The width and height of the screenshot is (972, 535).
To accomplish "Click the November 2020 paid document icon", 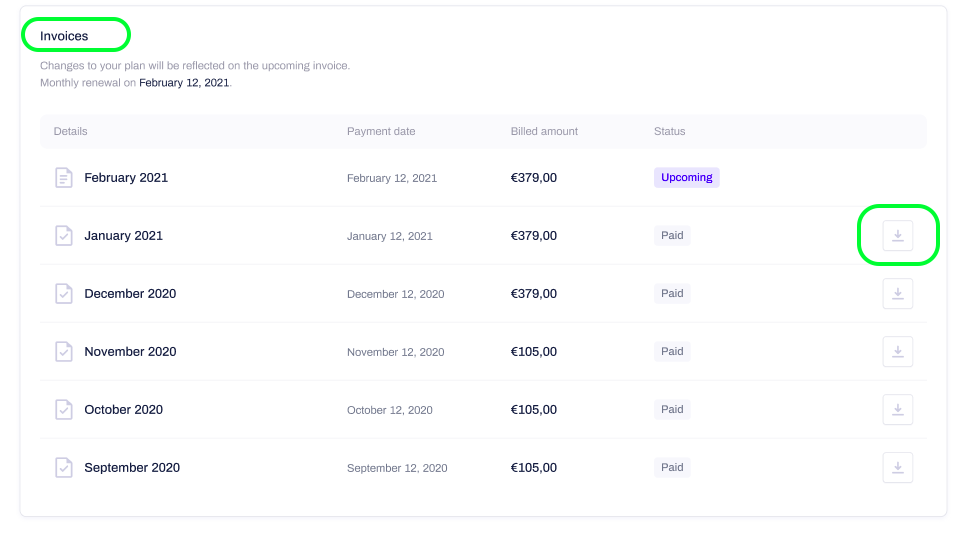I will [64, 352].
